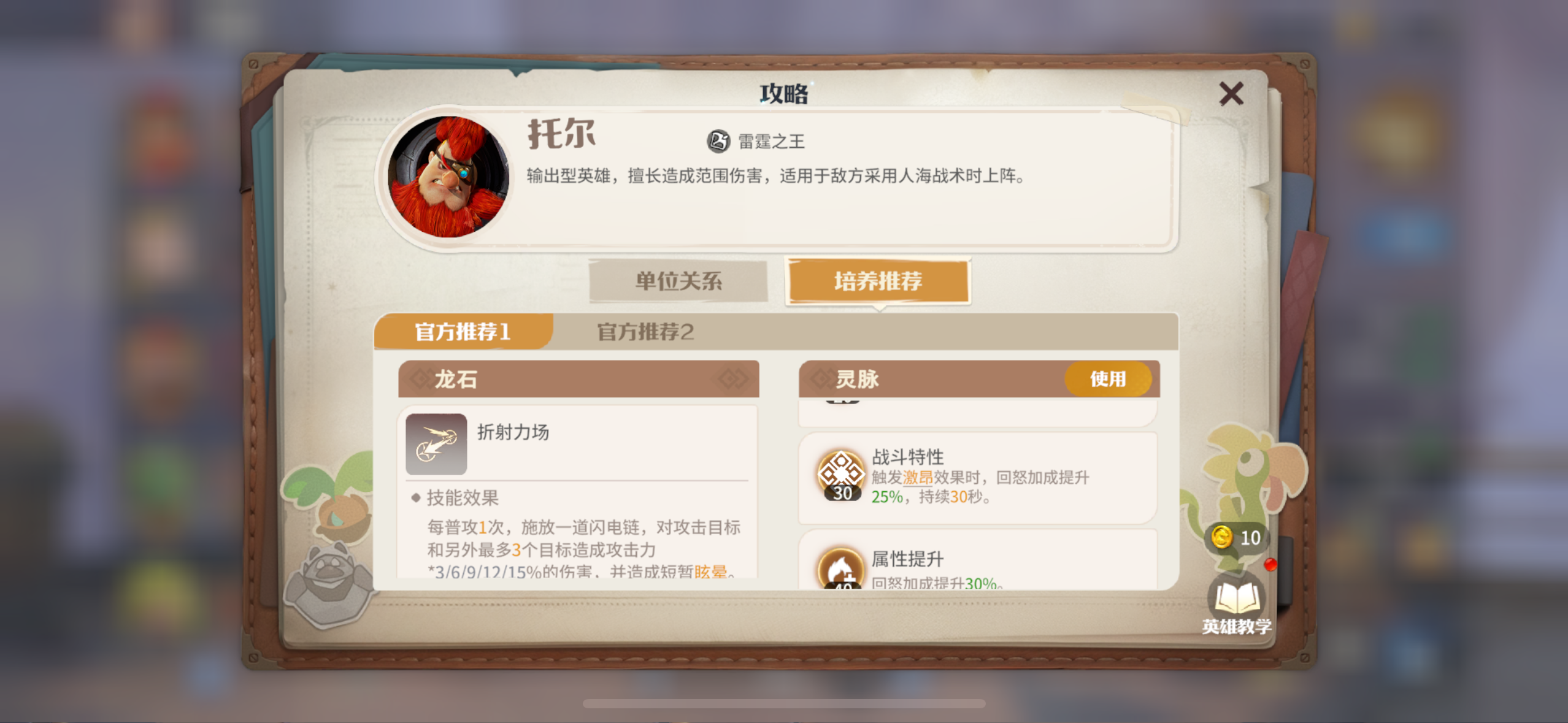This screenshot has height=723, width=1568.
Task: Click the 龙石 section header
Action: tap(578, 379)
